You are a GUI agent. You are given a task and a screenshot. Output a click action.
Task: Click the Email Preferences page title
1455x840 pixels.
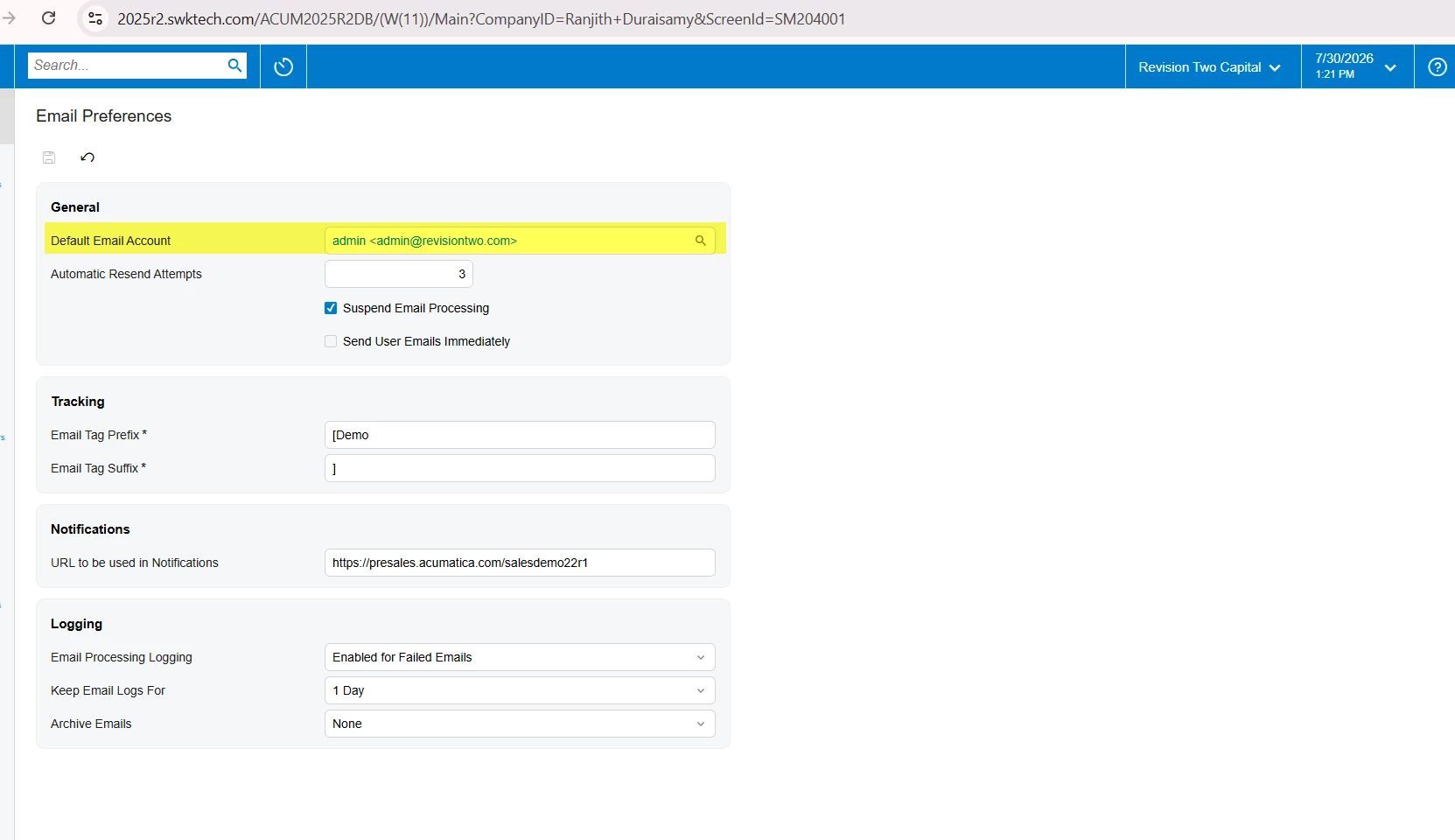[103, 116]
